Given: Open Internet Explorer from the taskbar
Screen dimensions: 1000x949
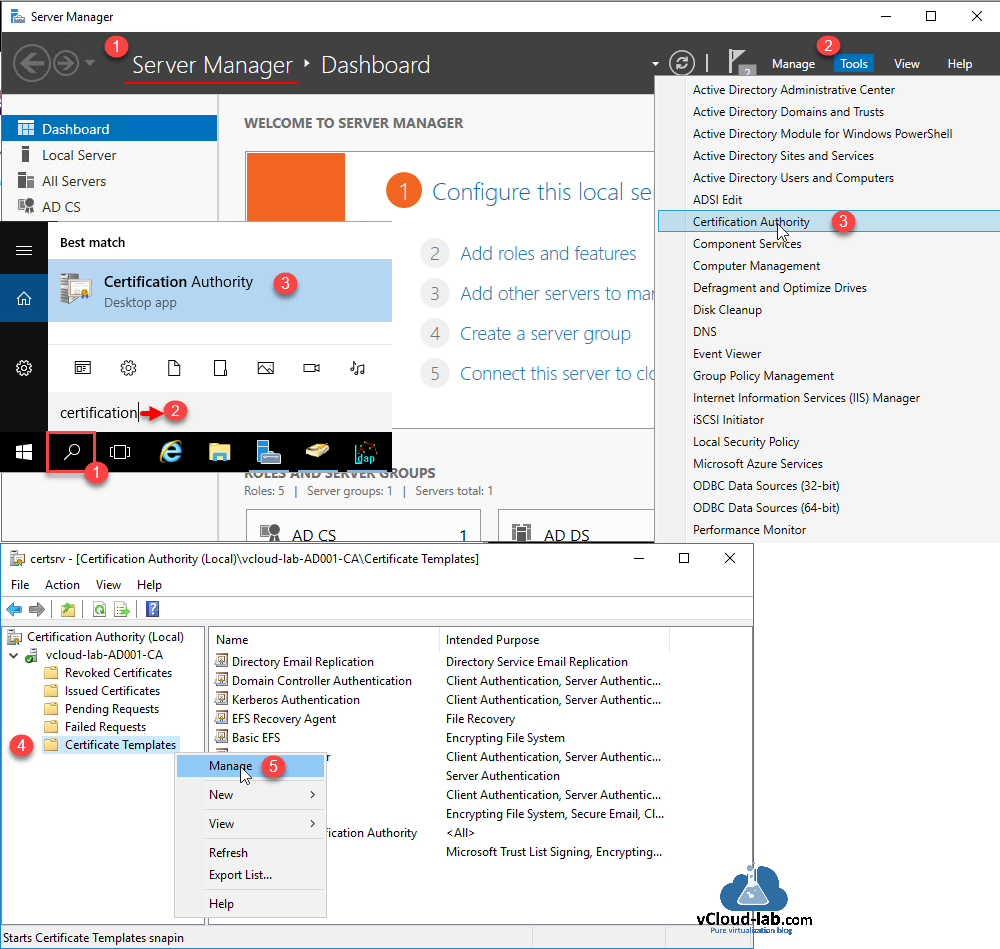Looking at the screenshot, I should click(x=170, y=452).
